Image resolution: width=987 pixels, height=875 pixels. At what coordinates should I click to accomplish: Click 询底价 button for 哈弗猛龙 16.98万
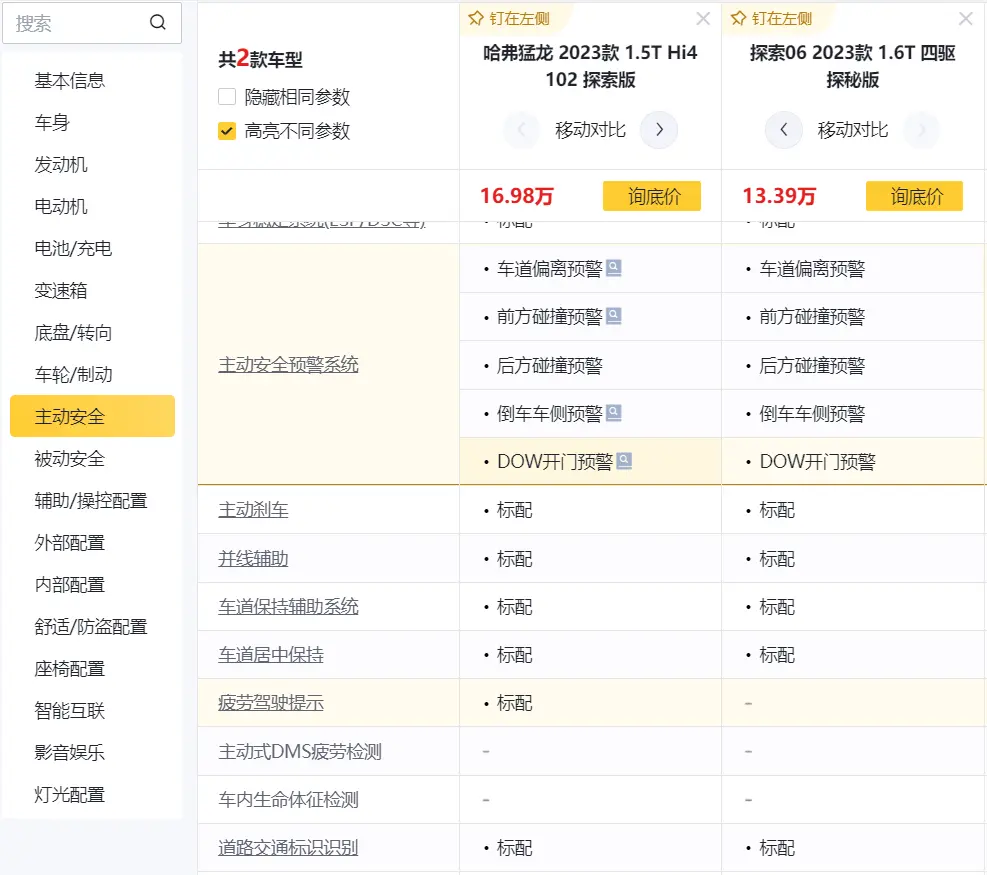tap(651, 196)
